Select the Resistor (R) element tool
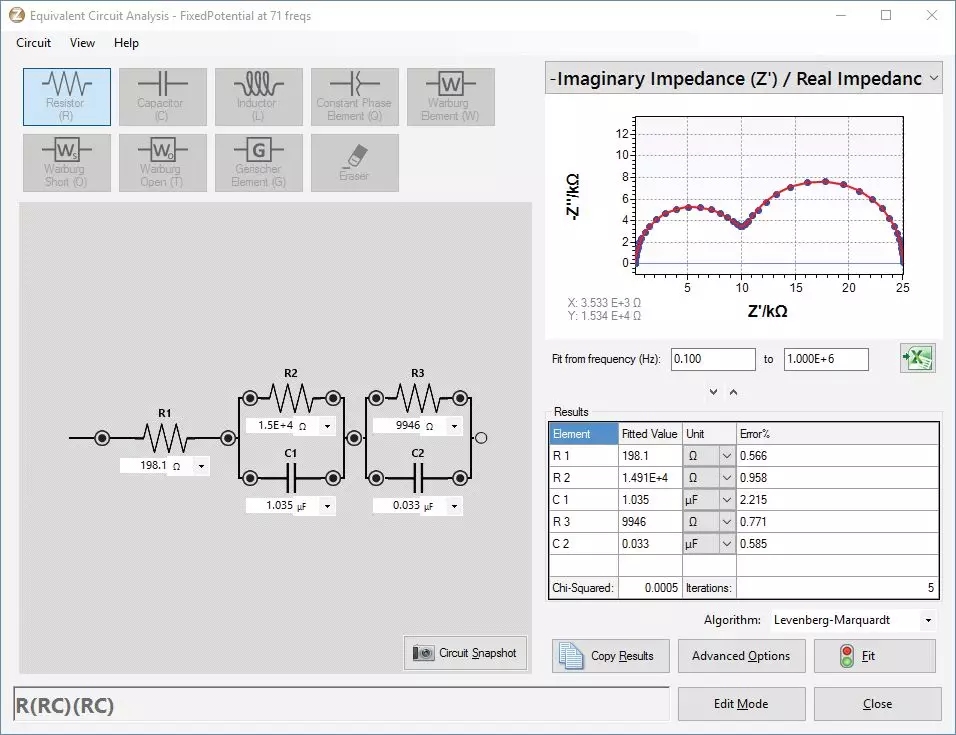The height and width of the screenshot is (735, 956). (x=66, y=97)
